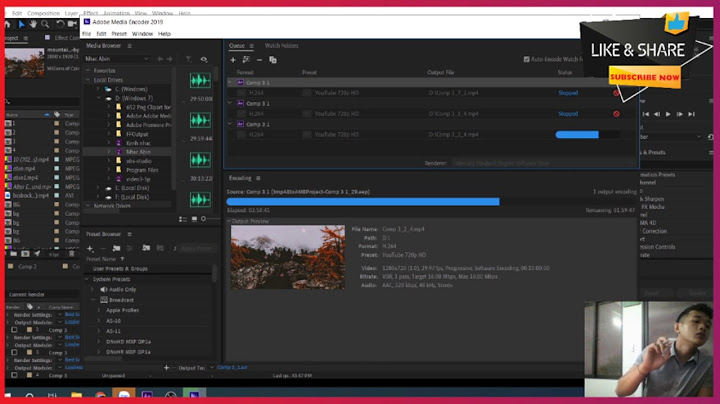
Task: Select the obs-studio folder
Action: [x=139, y=161]
